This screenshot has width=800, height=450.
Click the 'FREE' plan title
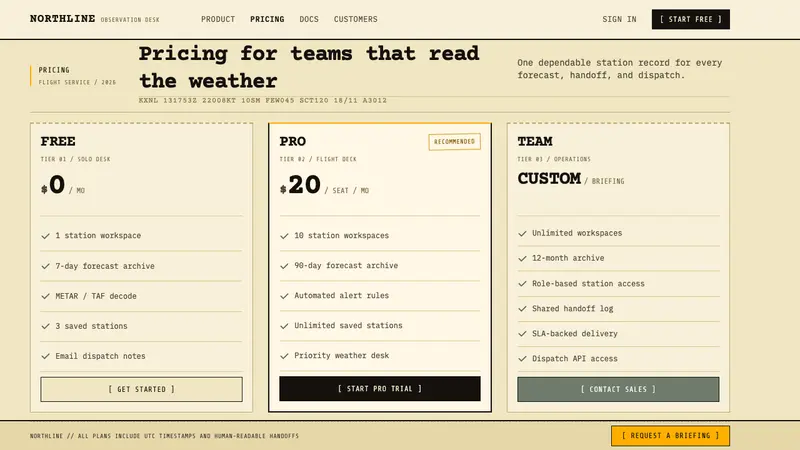tap(58, 141)
